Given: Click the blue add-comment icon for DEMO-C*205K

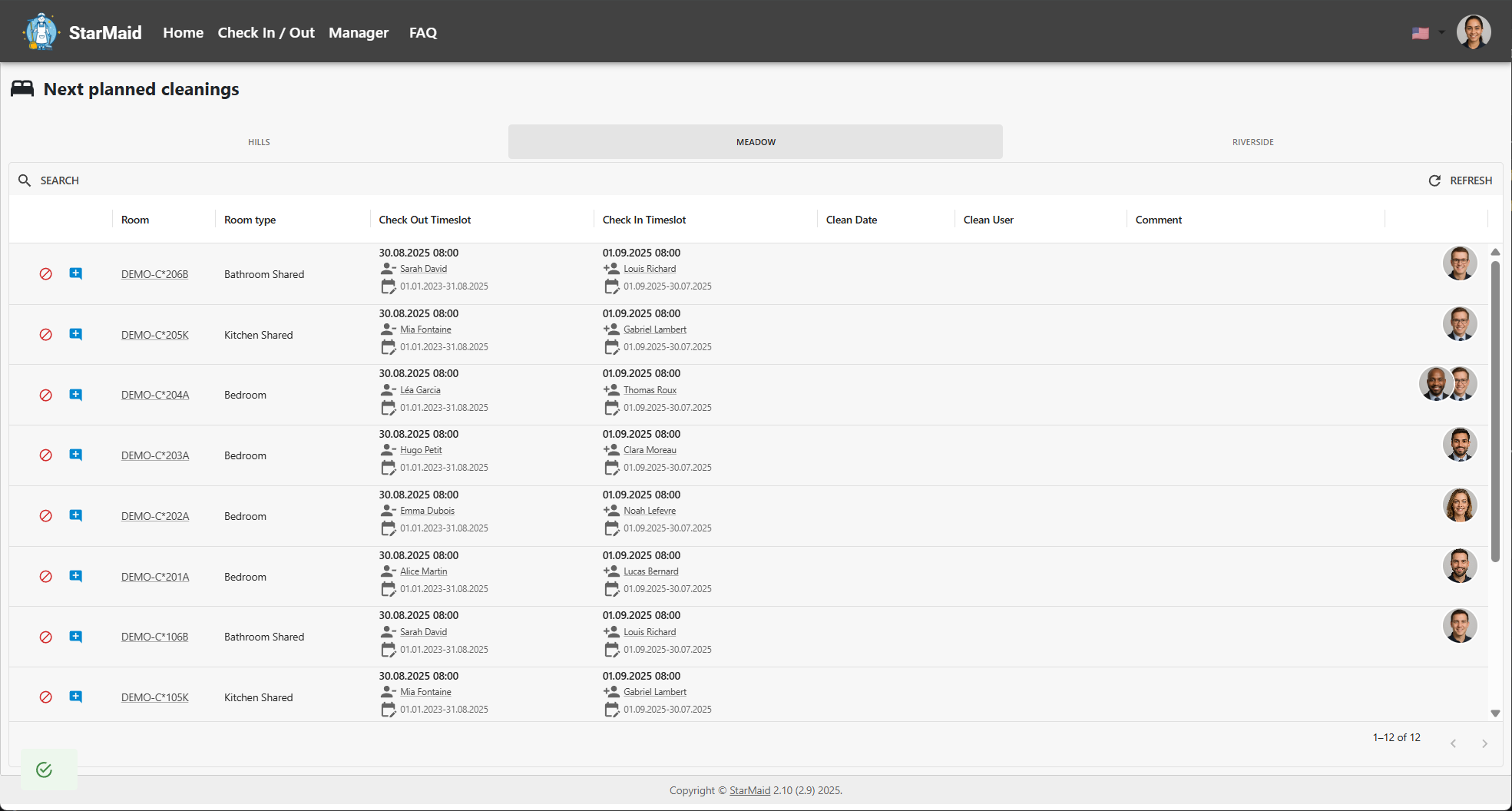Looking at the screenshot, I should [x=76, y=334].
